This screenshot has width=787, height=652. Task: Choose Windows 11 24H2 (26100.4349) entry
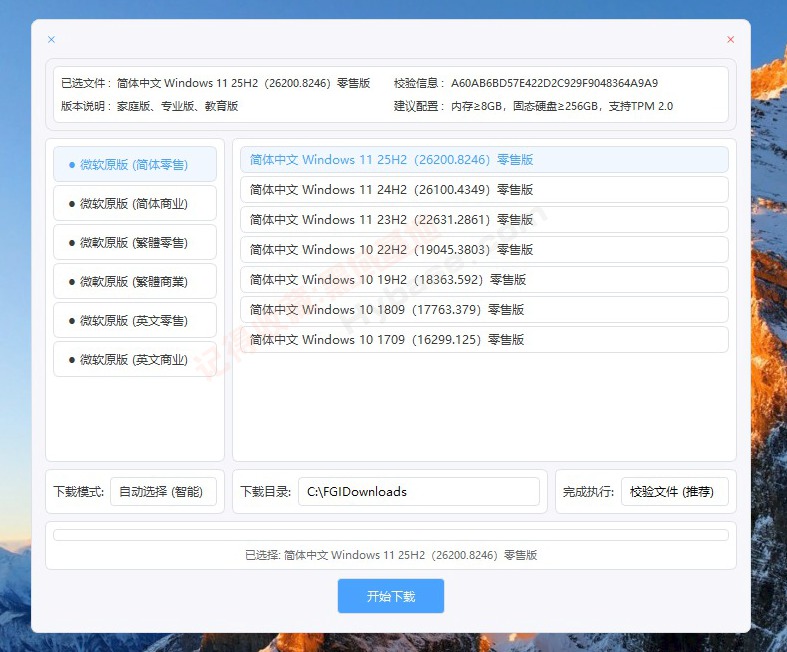pos(484,190)
